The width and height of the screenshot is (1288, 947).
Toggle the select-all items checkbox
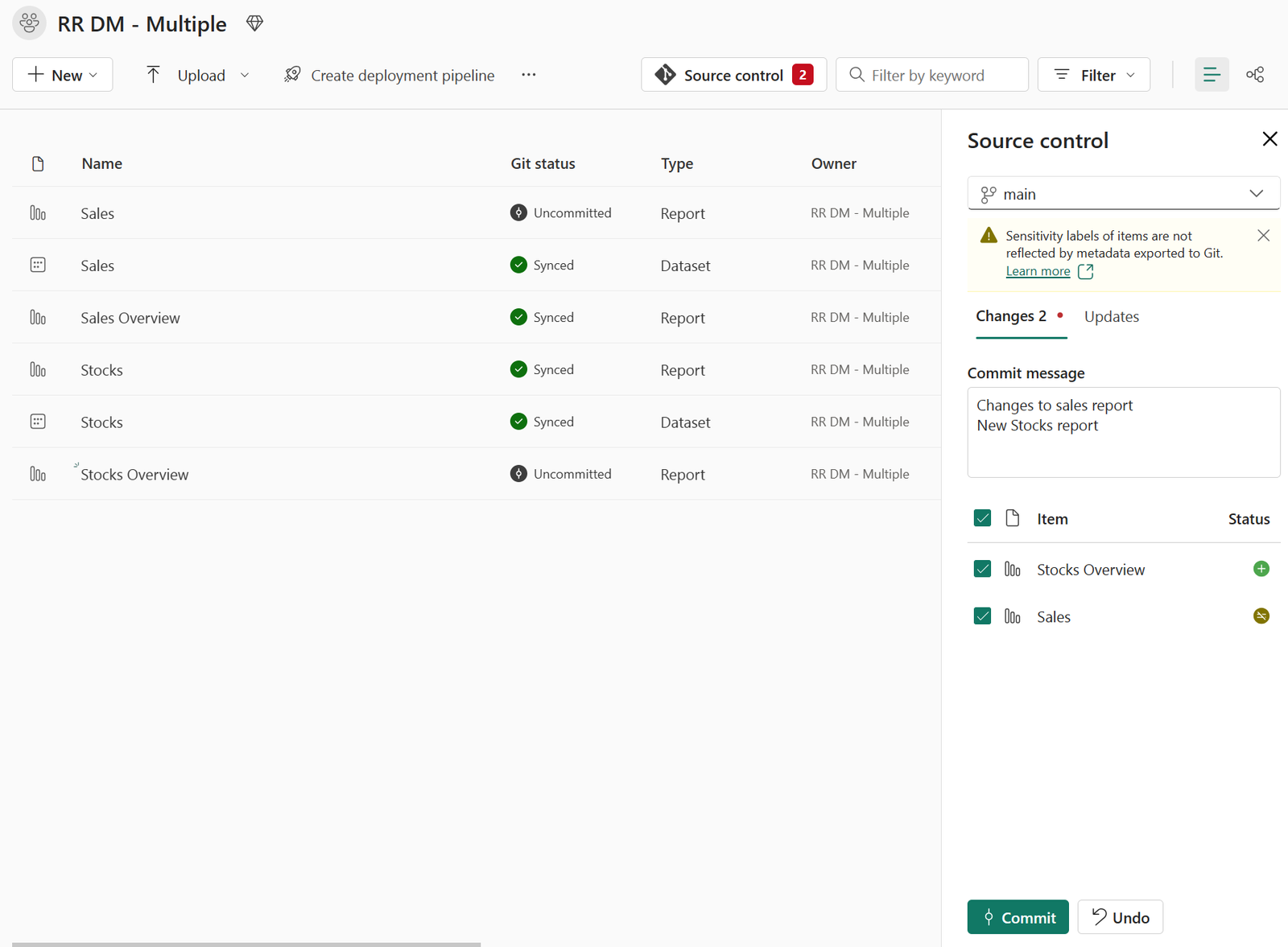click(x=982, y=518)
